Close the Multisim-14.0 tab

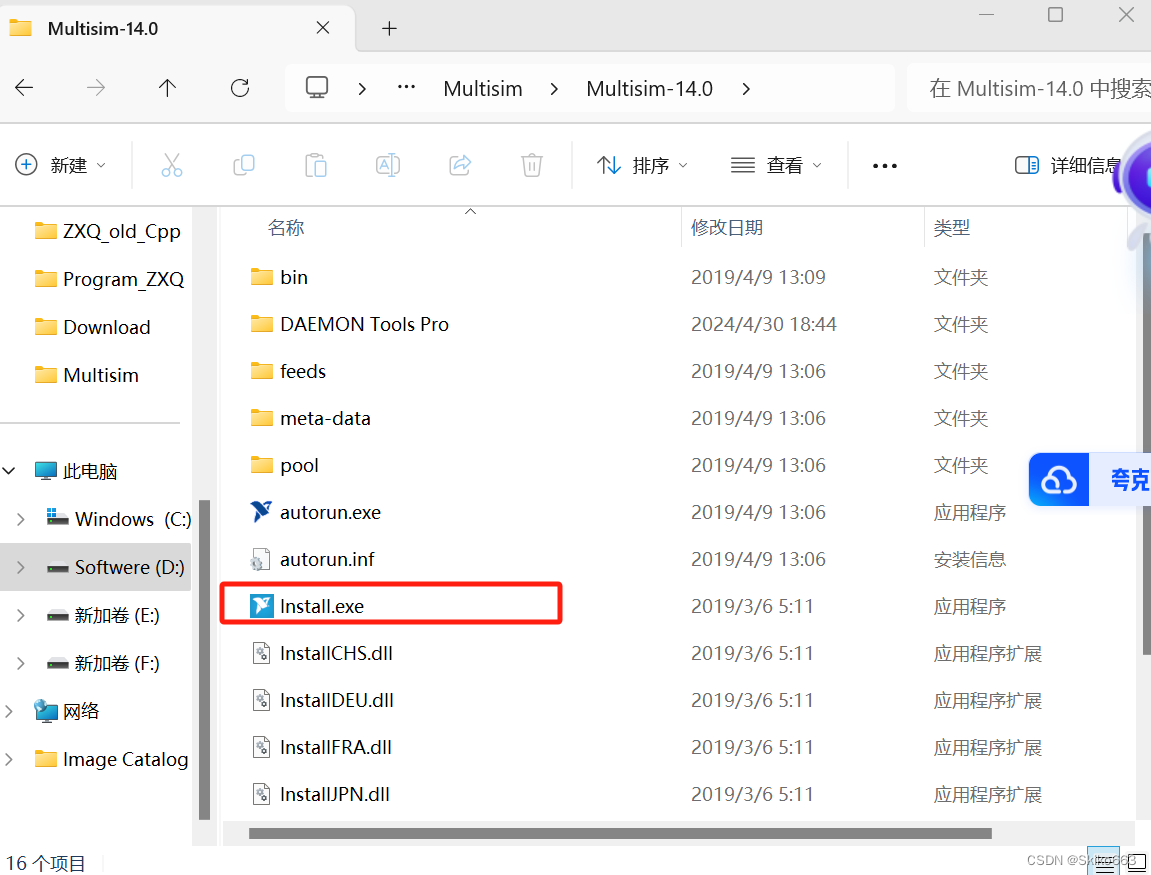[x=322, y=28]
